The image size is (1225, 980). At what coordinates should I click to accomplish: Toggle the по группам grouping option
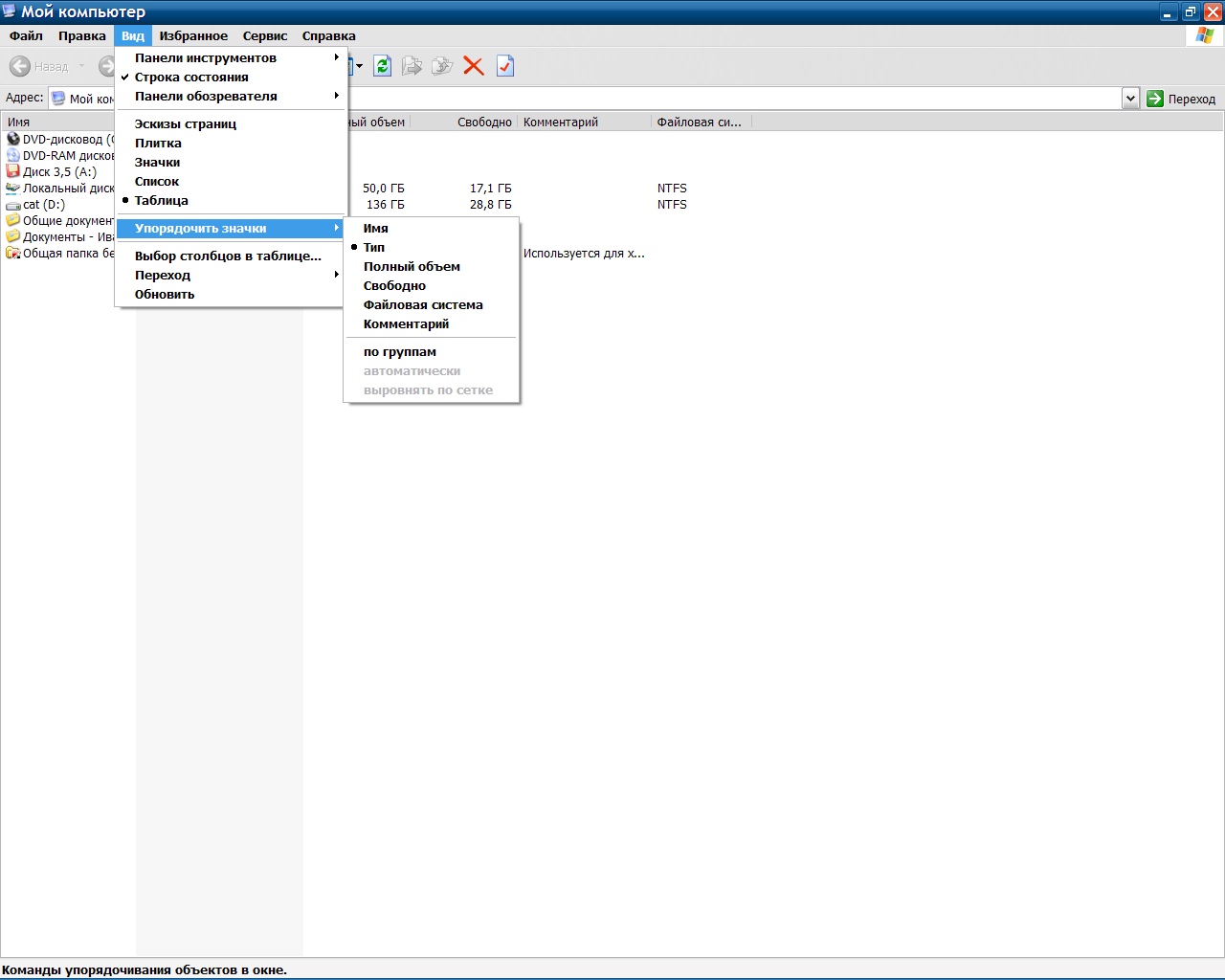[432, 351]
